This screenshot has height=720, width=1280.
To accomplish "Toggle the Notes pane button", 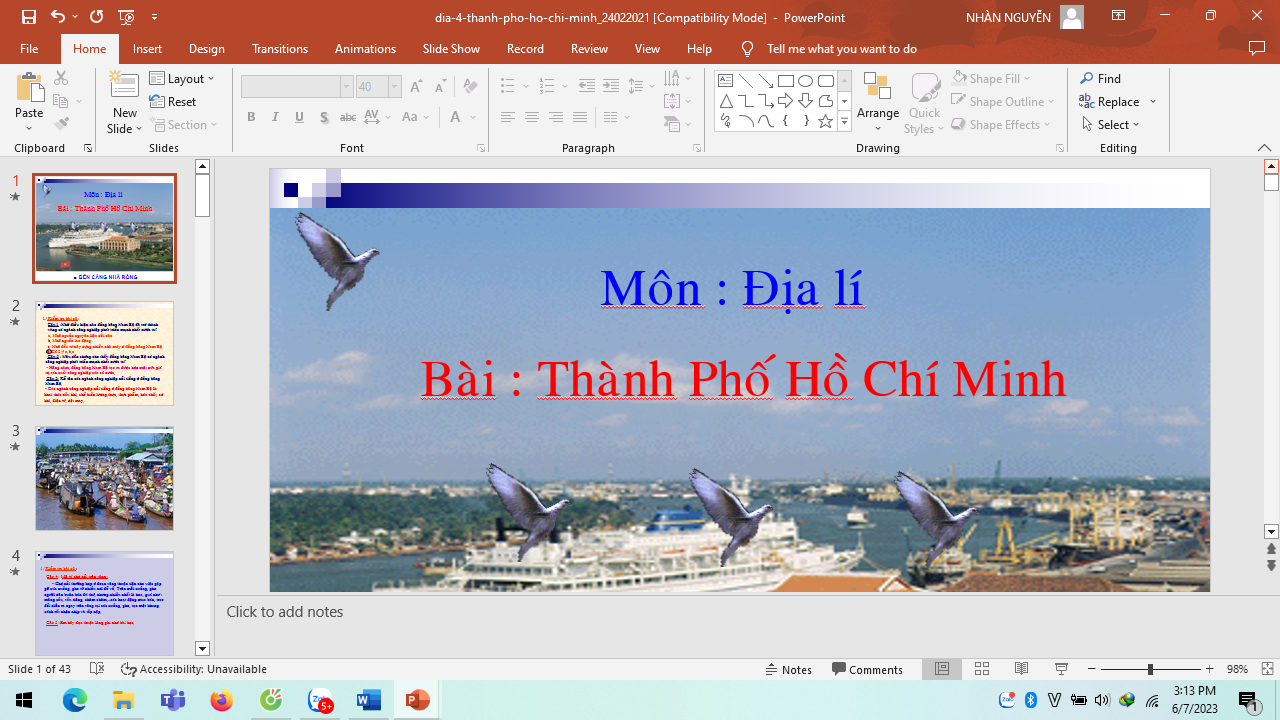I will (x=788, y=669).
